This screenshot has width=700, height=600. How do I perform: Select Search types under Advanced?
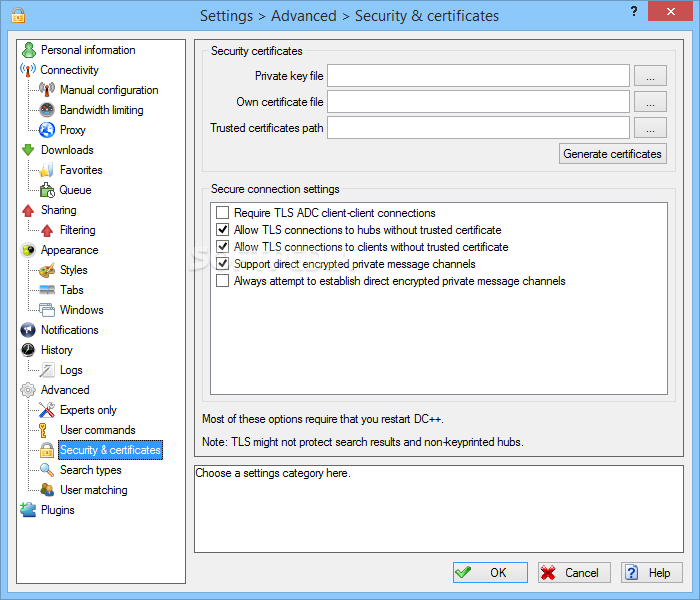click(x=91, y=470)
